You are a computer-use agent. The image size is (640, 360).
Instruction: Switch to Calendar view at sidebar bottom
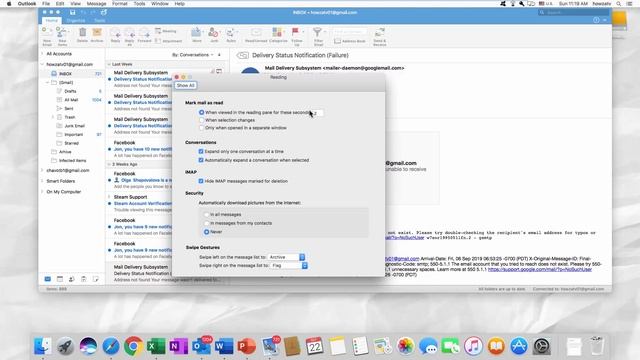(x=60, y=279)
